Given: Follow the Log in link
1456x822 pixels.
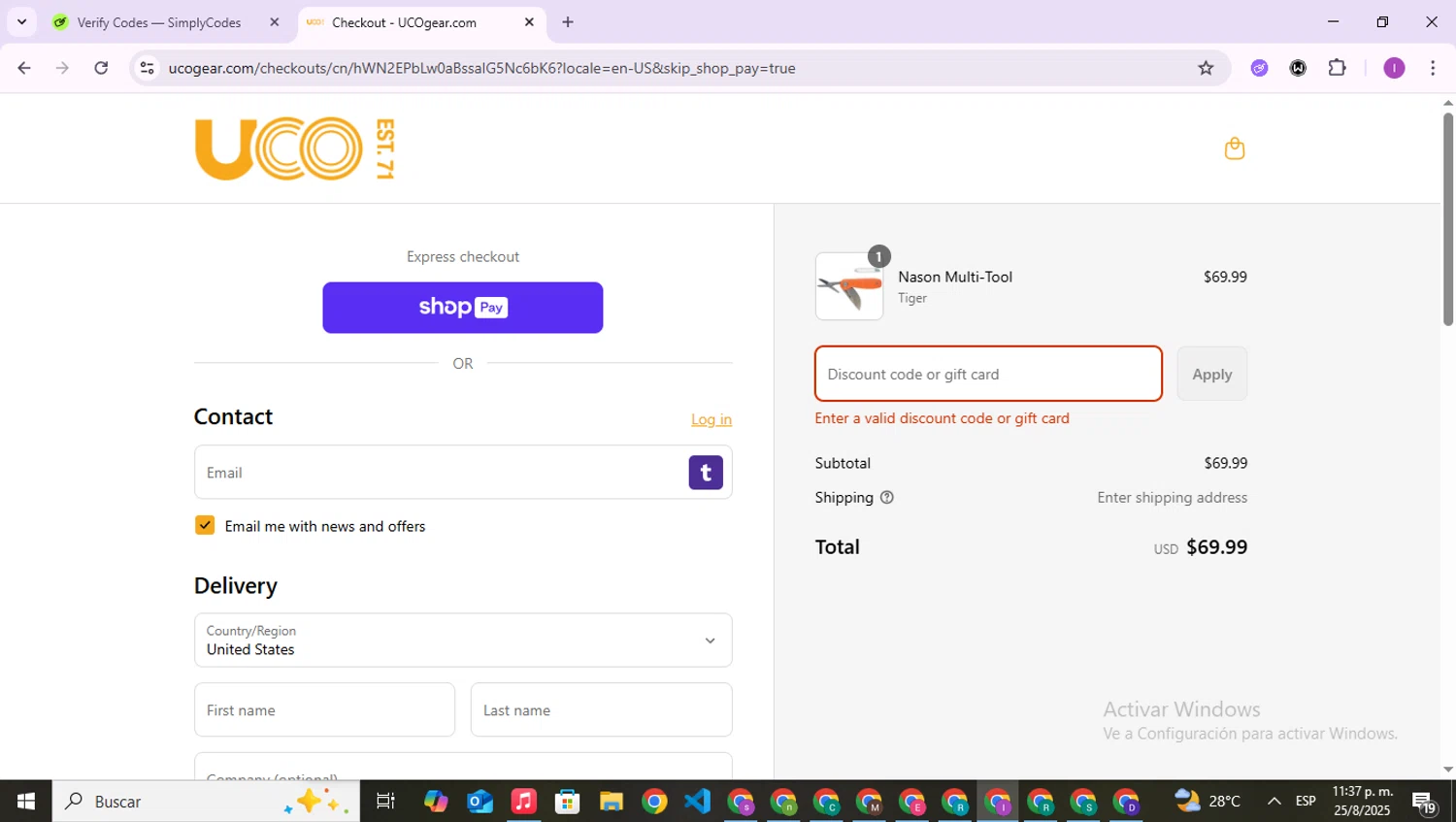Looking at the screenshot, I should tap(711, 419).
